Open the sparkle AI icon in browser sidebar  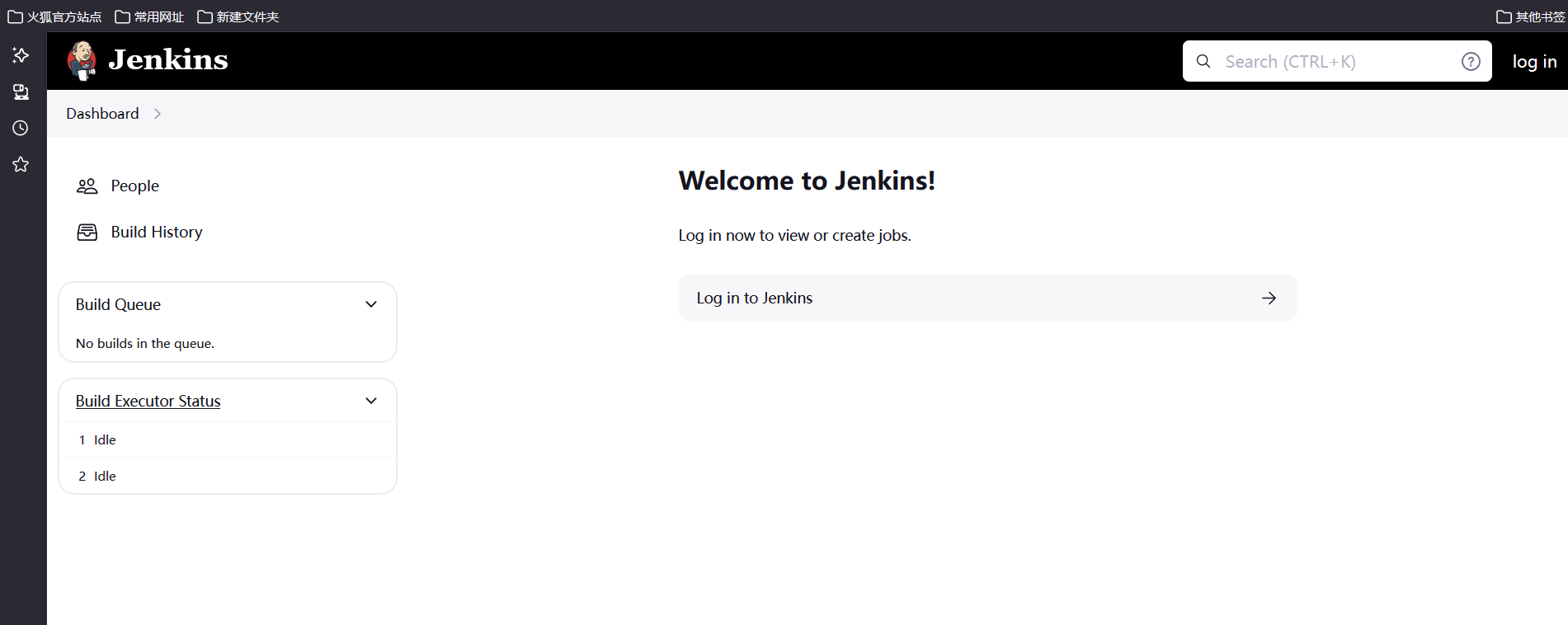21,55
